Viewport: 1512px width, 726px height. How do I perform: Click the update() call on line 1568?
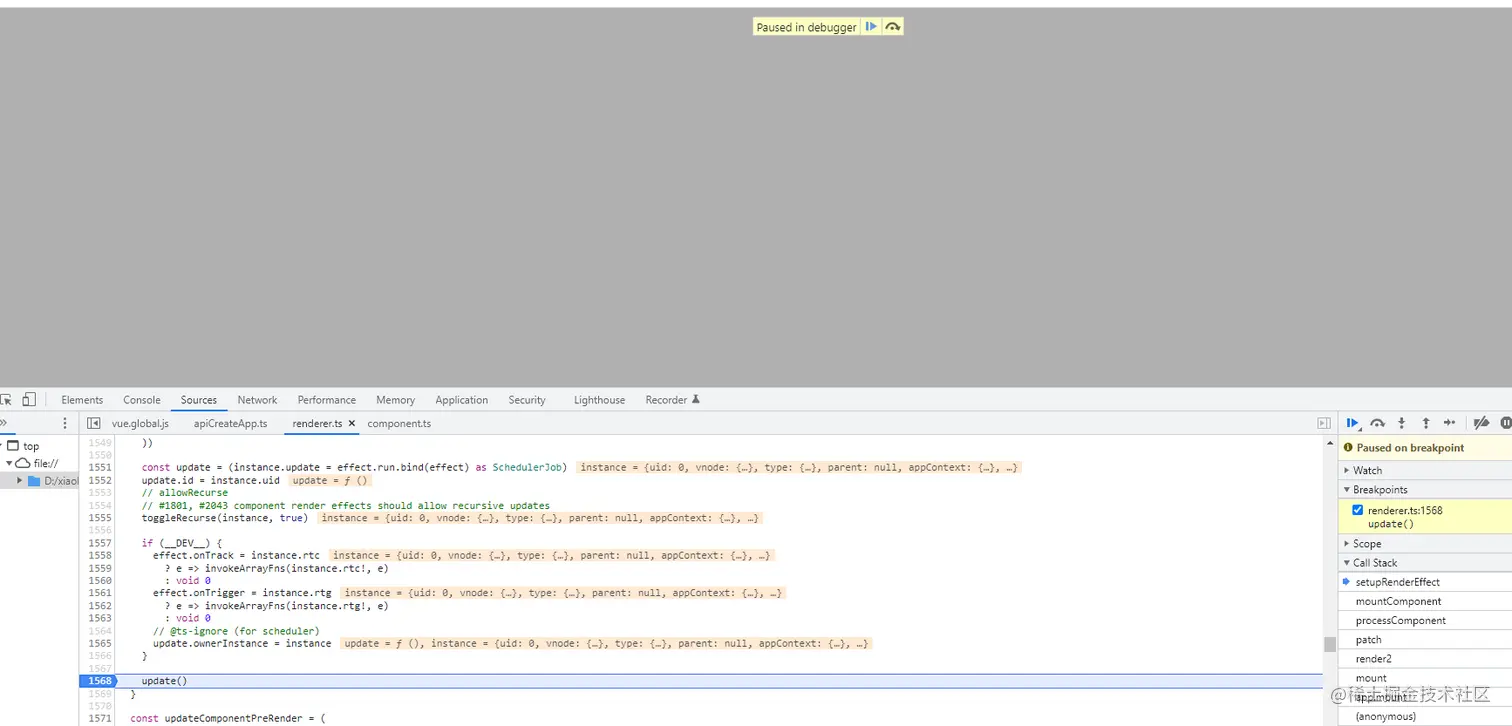tap(164, 681)
